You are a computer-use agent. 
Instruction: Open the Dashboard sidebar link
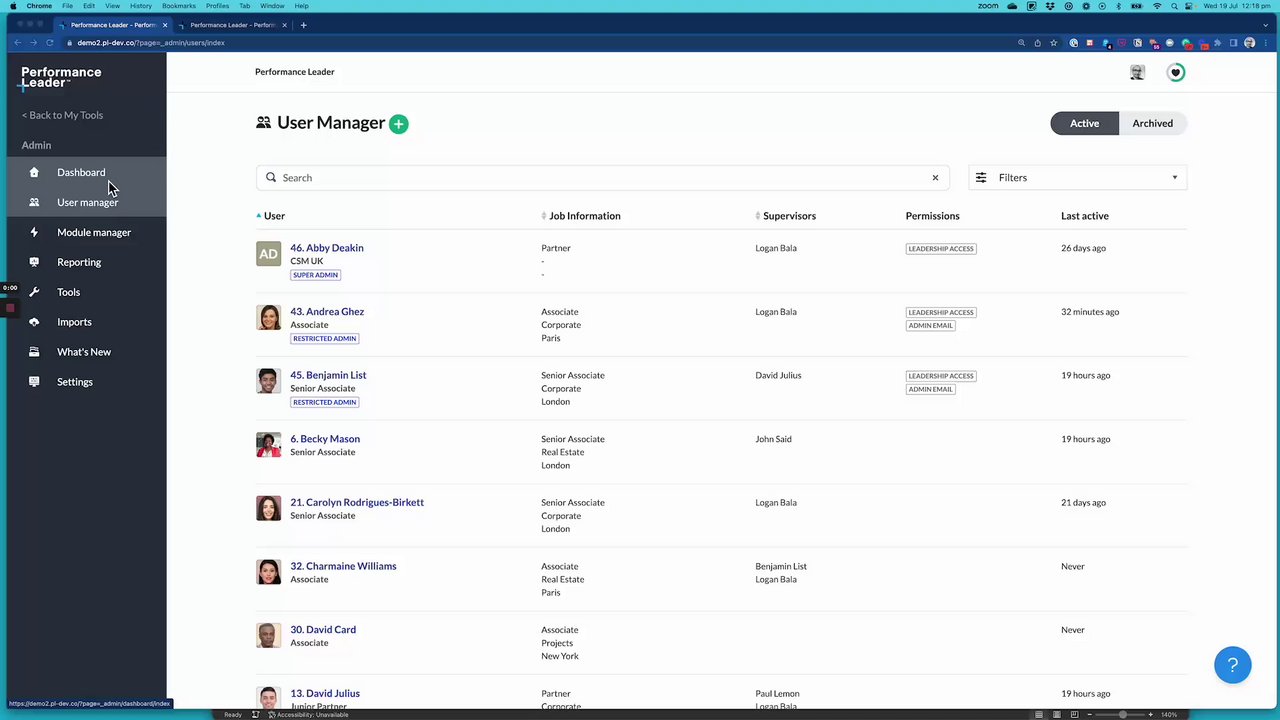pyautogui.click(x=81, y=172)
